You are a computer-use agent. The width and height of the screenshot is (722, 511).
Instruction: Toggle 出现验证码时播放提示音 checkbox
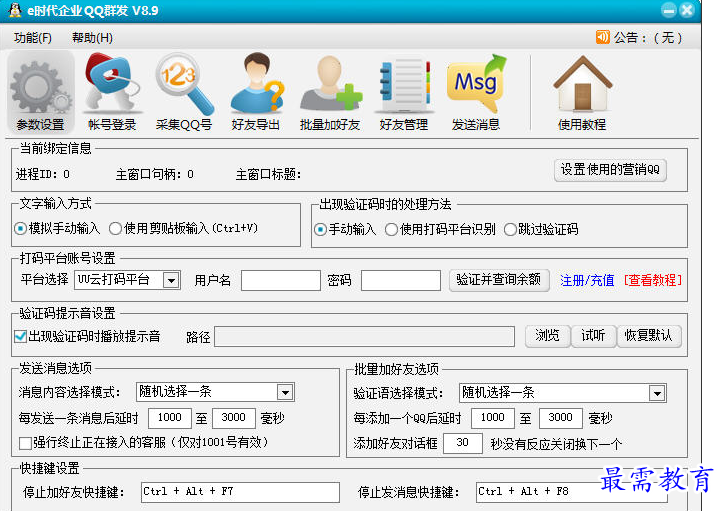pyautogui.click(x=21, y=337)
